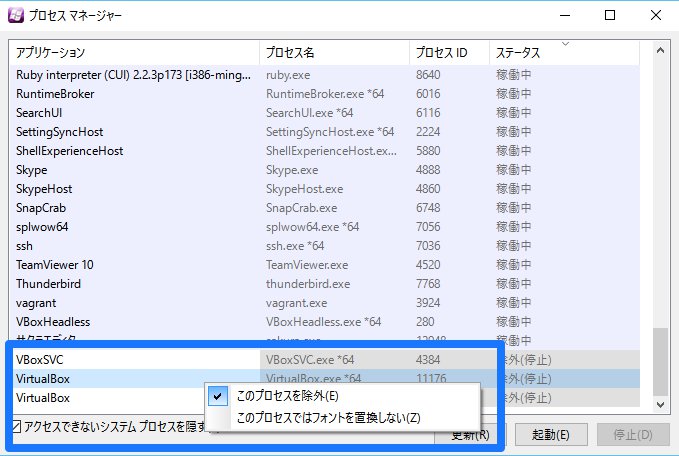Click process name thunderbird.exe
This screenshot has width=679, height=456.
pos(308,284)
